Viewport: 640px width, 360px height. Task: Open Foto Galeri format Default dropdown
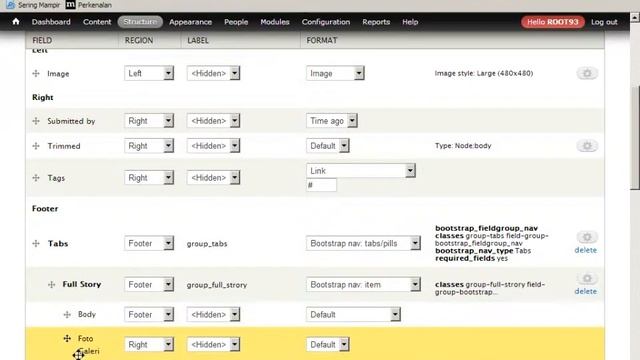(327, 344)
